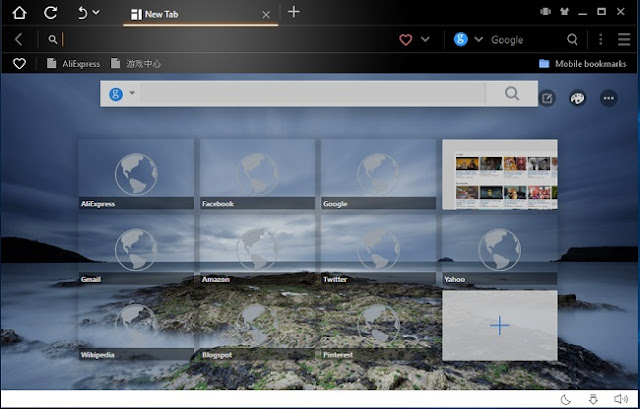Open the Facebook speed dial tile
Image resolution: width=640 pixels, height=409 pixels.
[x=257, y=174]
